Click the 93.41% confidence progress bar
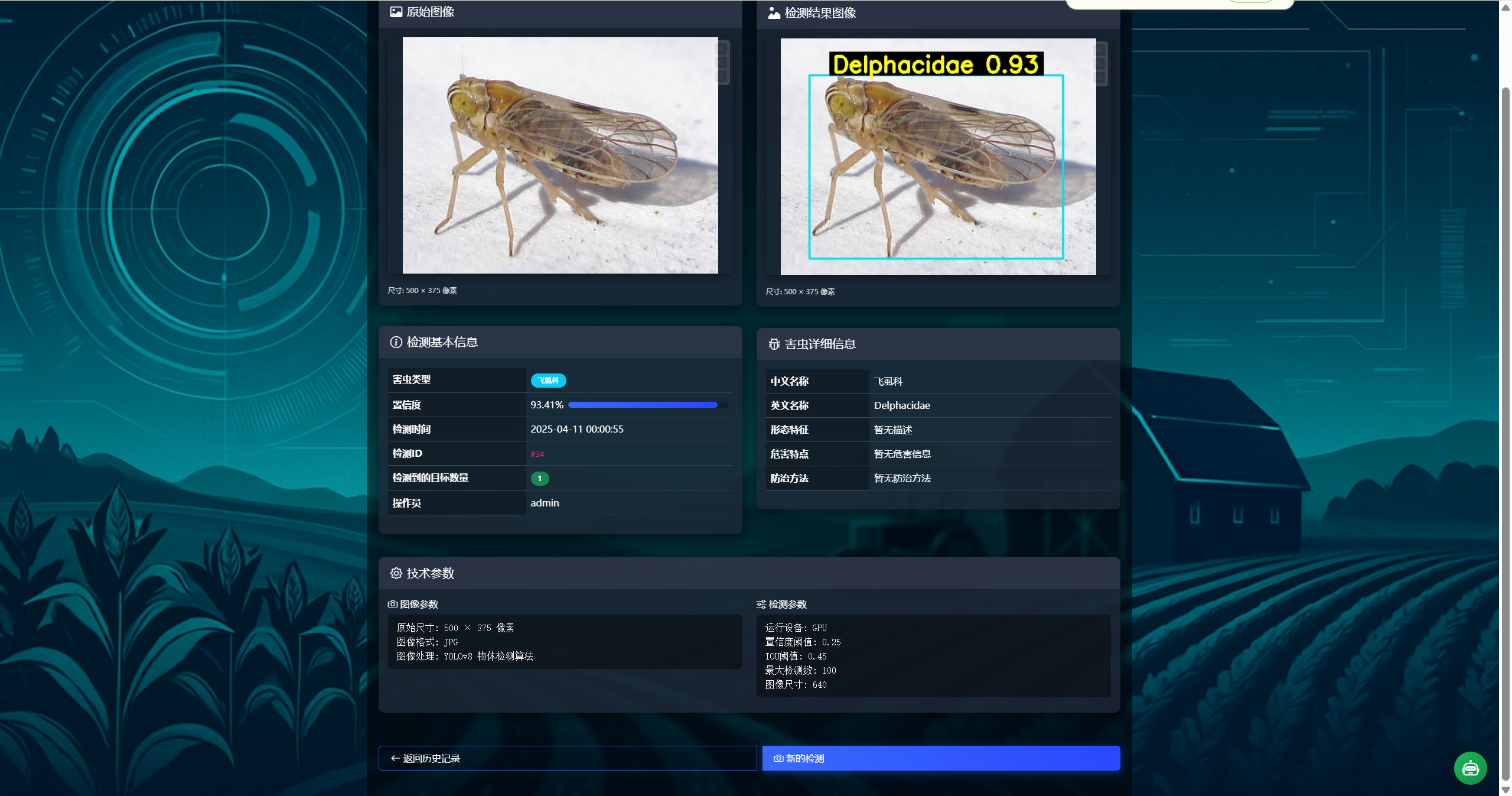Image resolution: width=1512 pixels, height=796 pixels. point(647,405)
